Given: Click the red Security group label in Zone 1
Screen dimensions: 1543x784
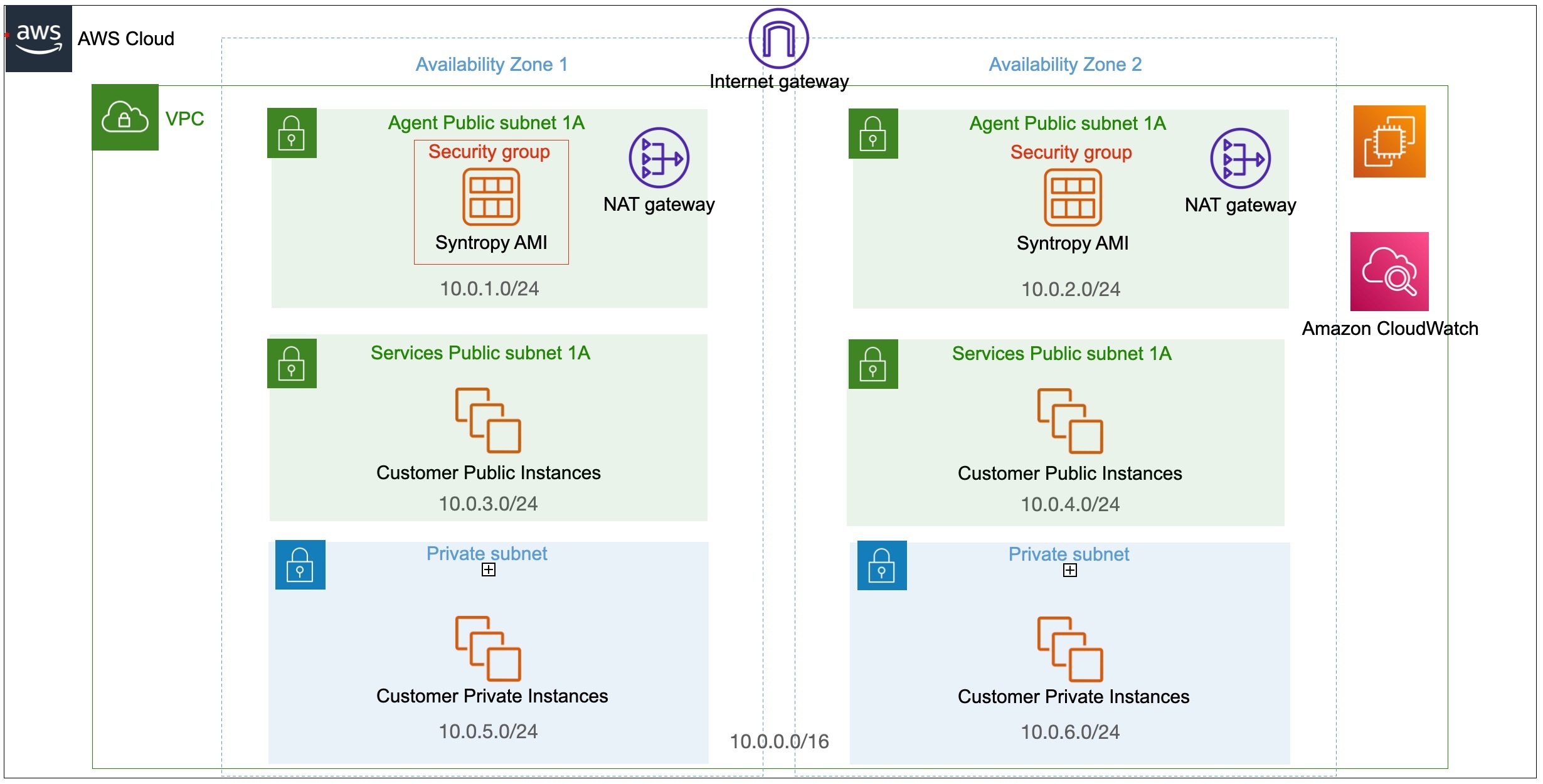Looking at the screenshot, I should click(489, 152).
